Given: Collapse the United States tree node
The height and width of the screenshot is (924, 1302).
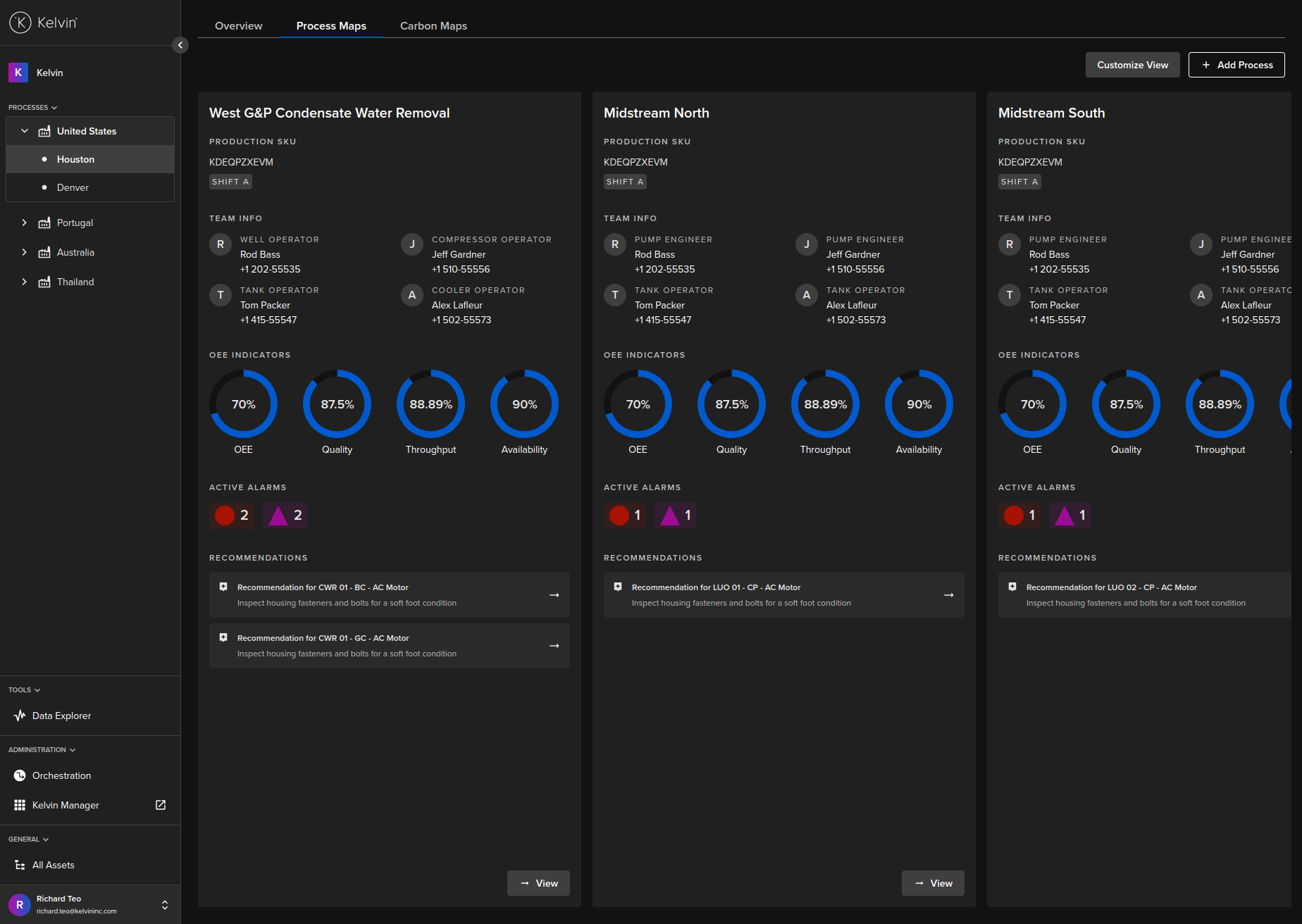Looking at the screenshot, I should coord(25,131).
